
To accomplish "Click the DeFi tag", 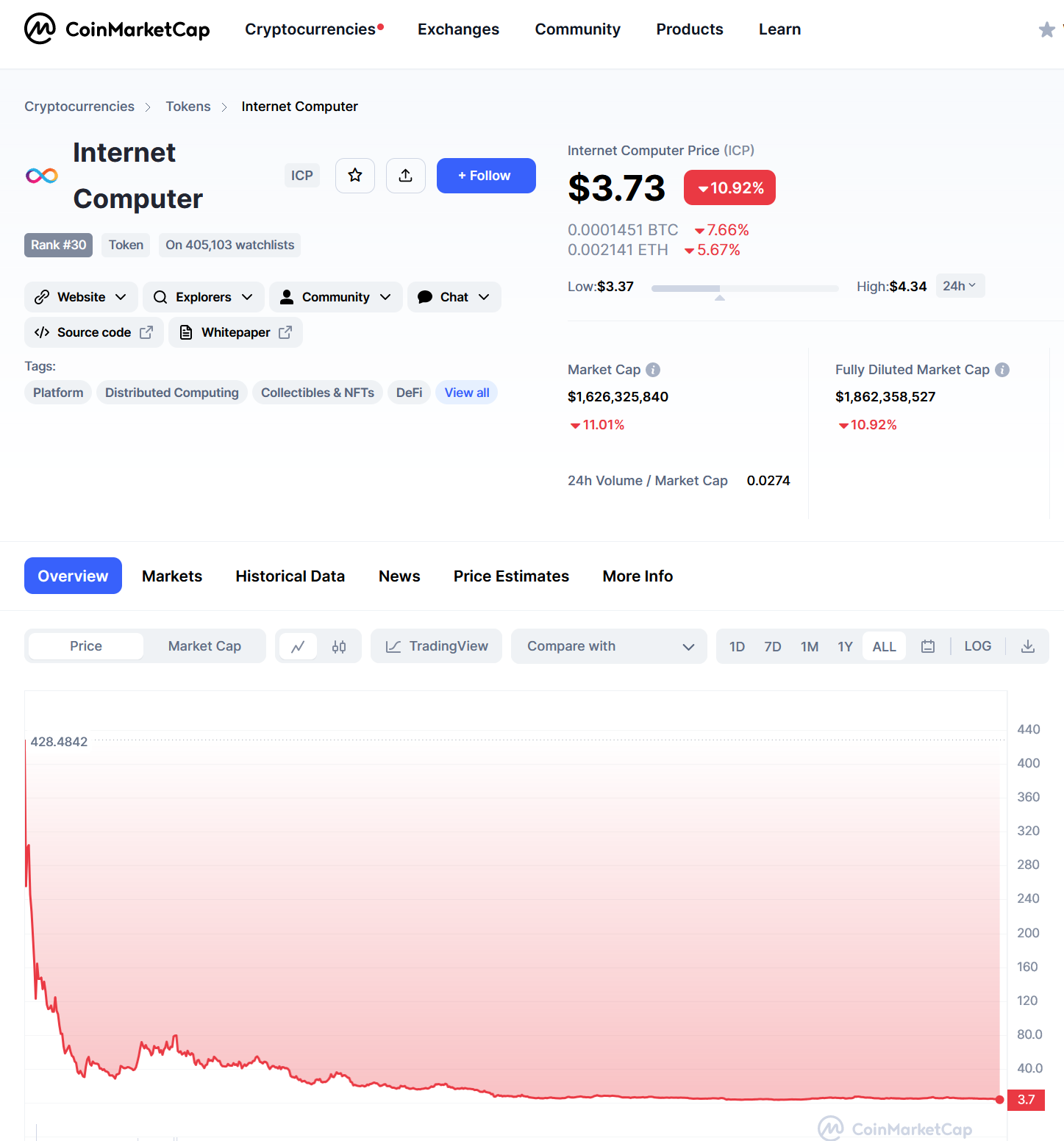I will point(409,393).
